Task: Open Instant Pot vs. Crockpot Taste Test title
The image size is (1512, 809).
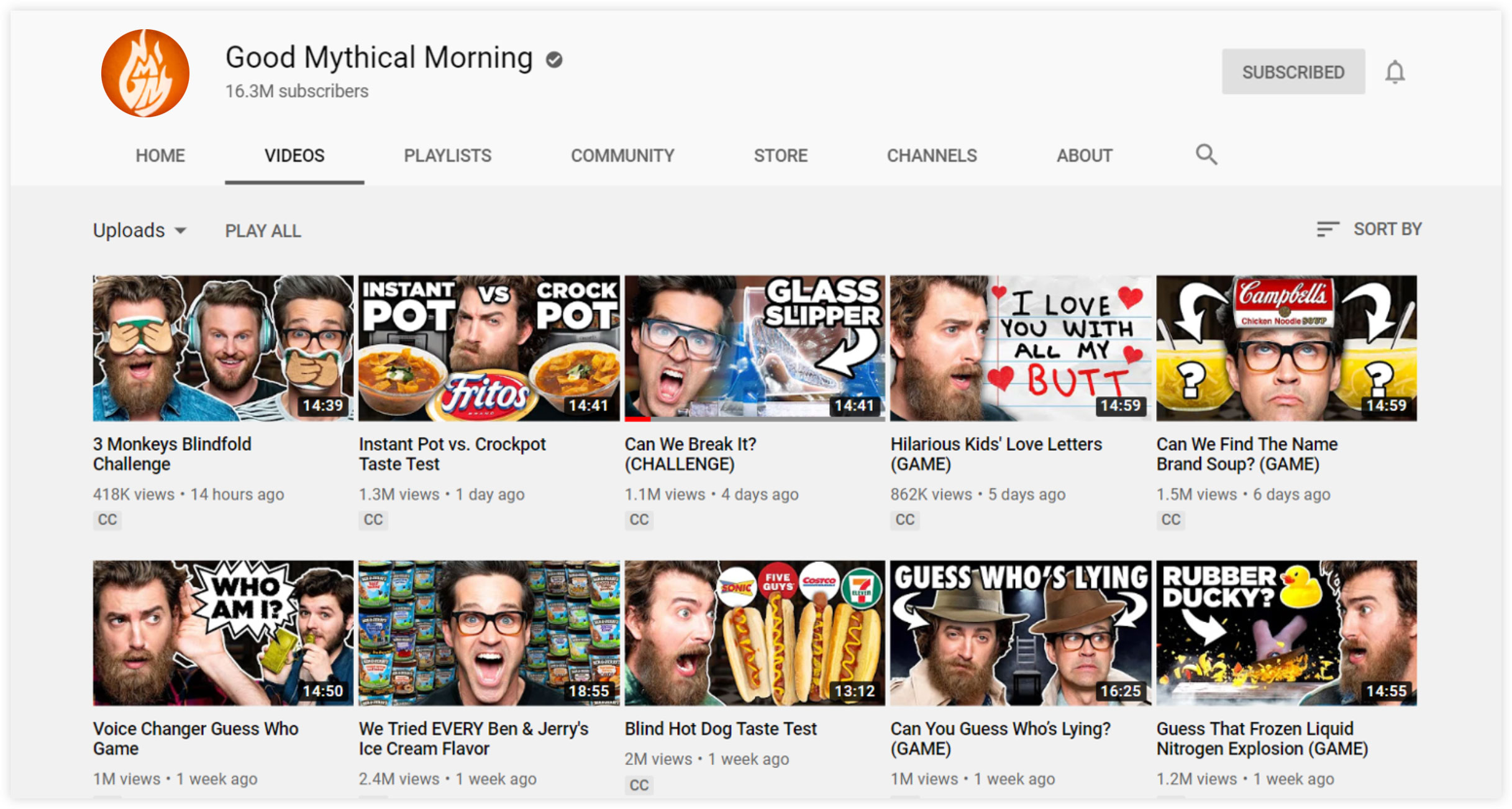Action: [x=452, y=454]
